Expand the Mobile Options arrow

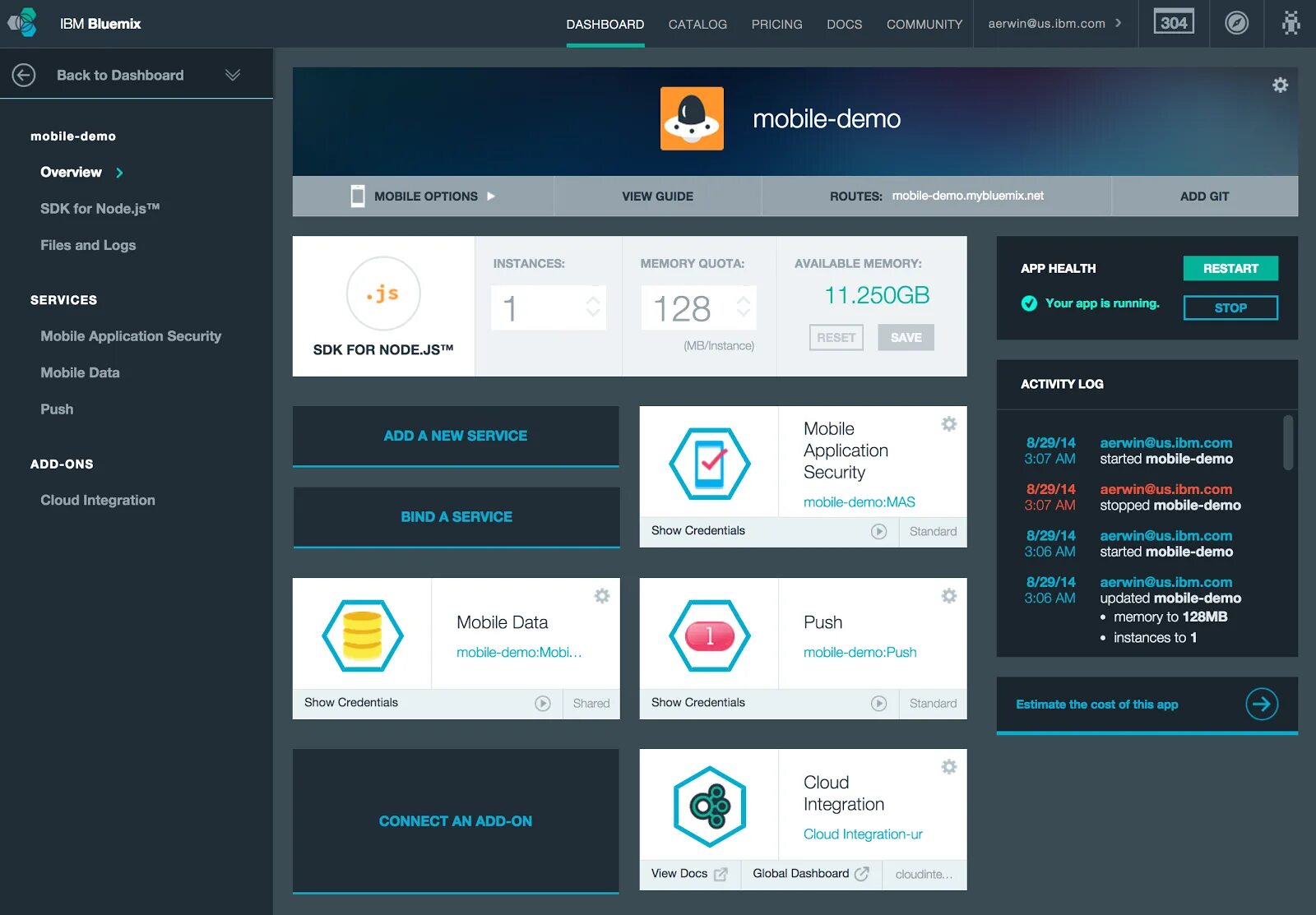pos(491,196)
